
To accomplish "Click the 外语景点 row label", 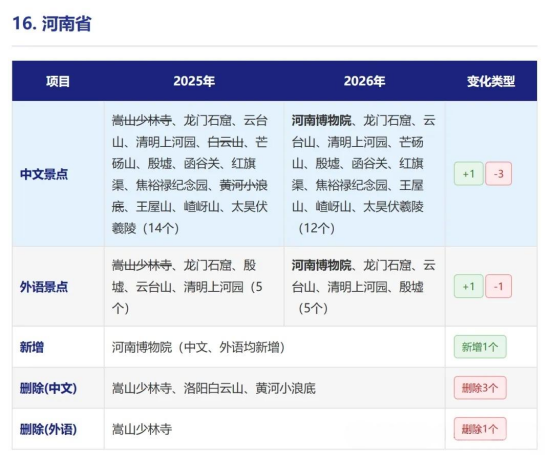I will (44, 287).
